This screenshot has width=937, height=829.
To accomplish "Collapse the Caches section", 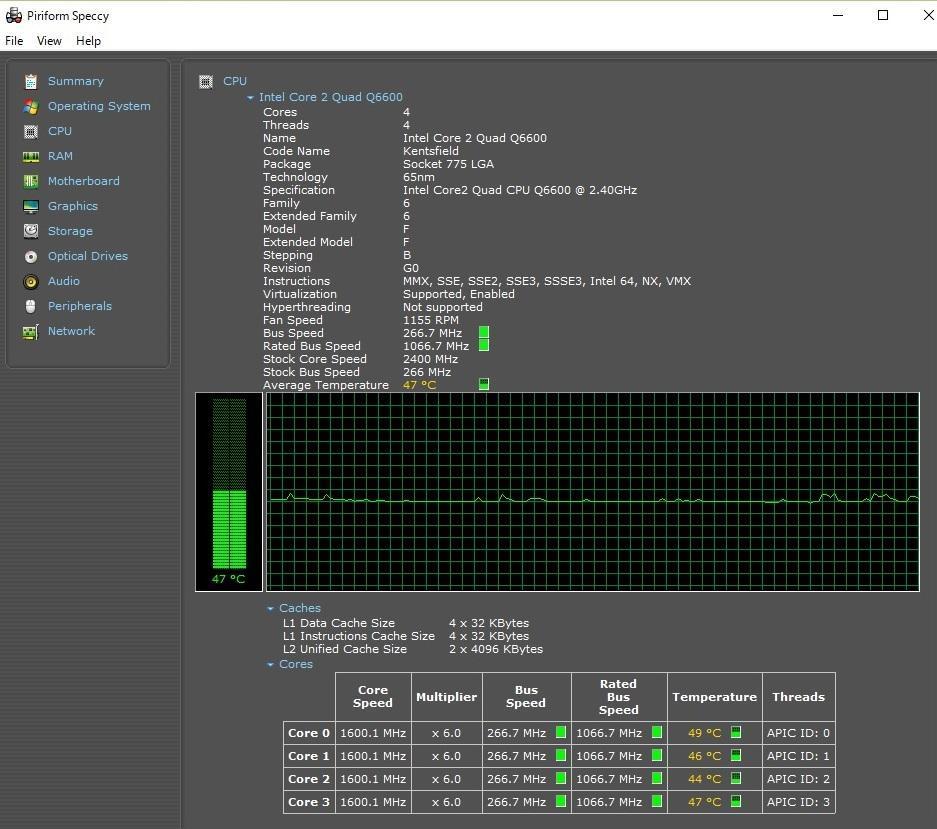I will (270, 608).
